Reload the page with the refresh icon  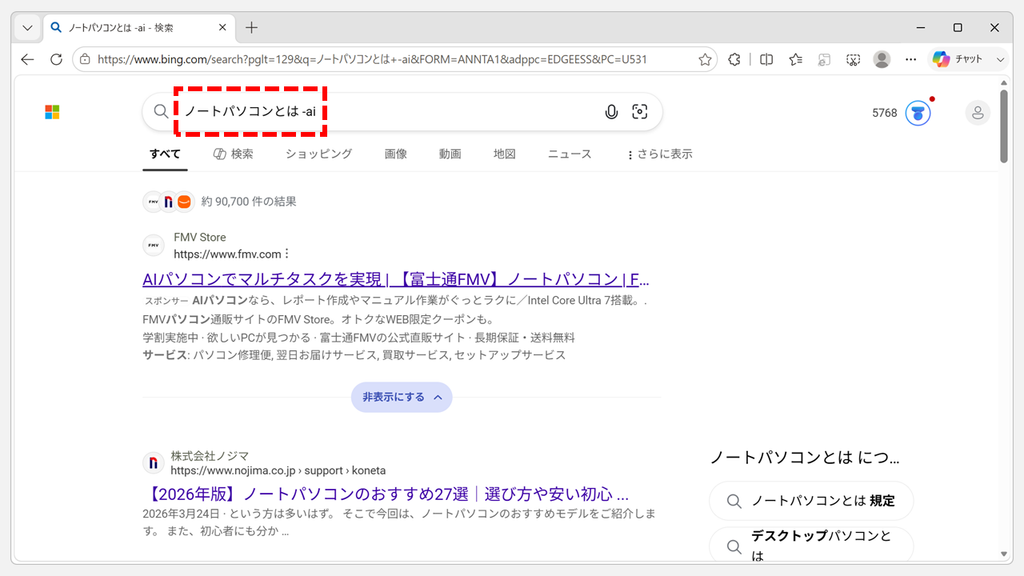pos(56,59)
